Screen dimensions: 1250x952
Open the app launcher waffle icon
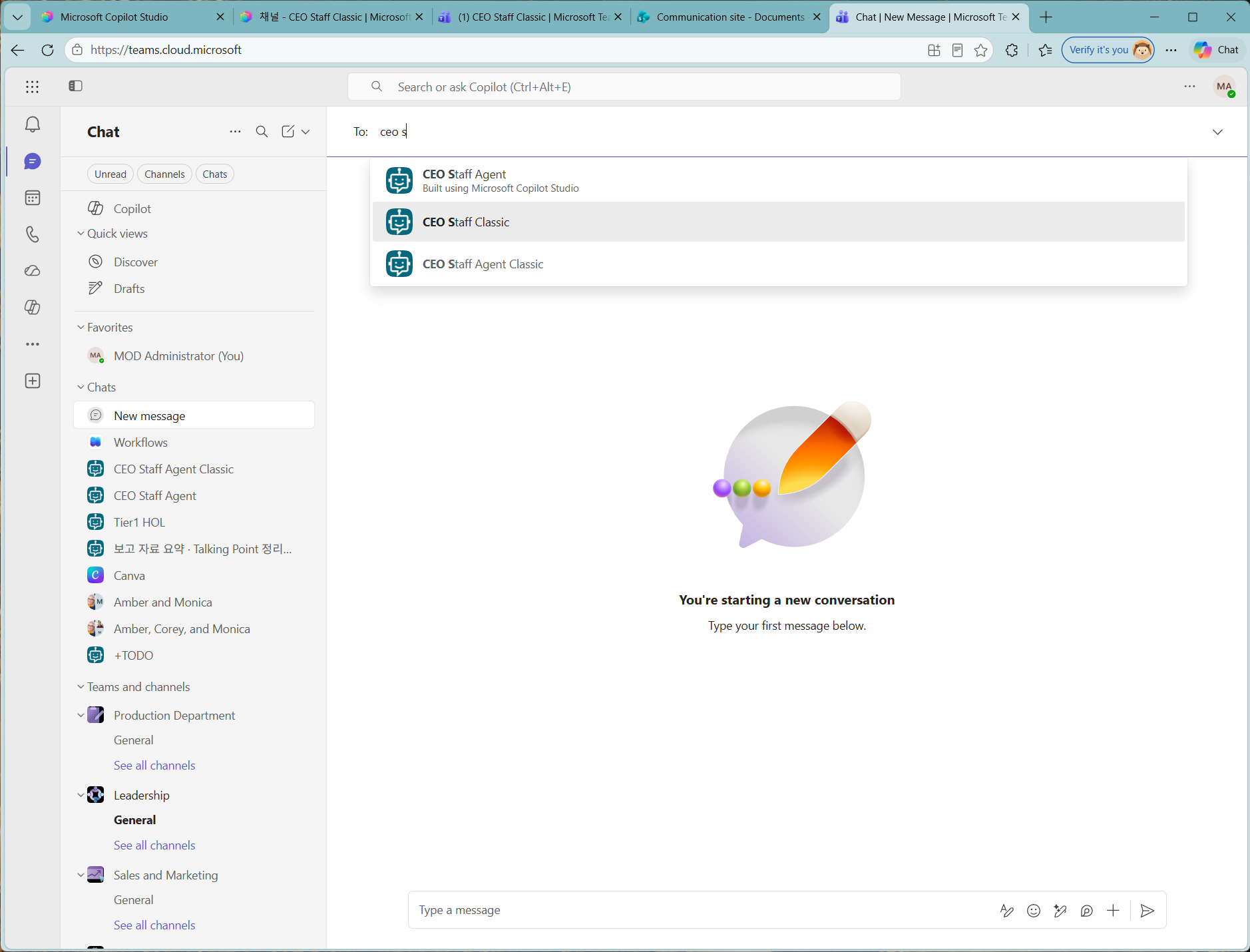click(33, 87)
